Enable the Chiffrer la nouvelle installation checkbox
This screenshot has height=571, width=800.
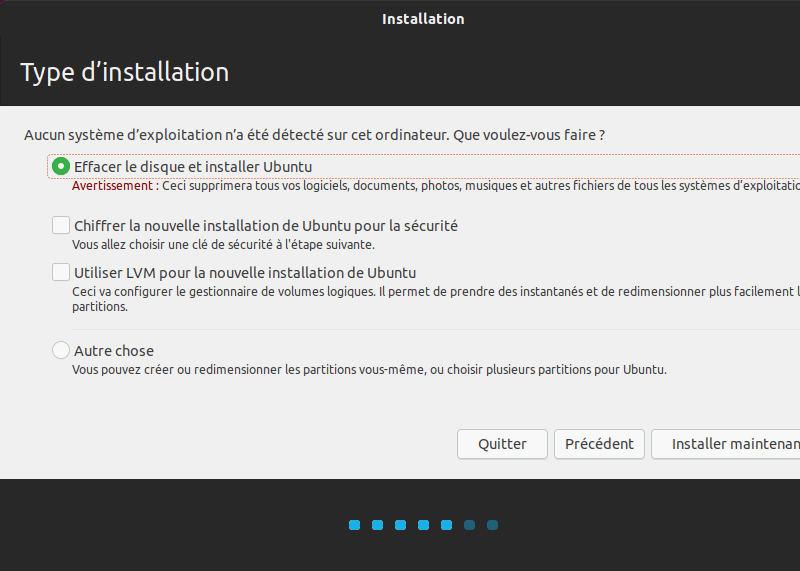pos(61,226)
